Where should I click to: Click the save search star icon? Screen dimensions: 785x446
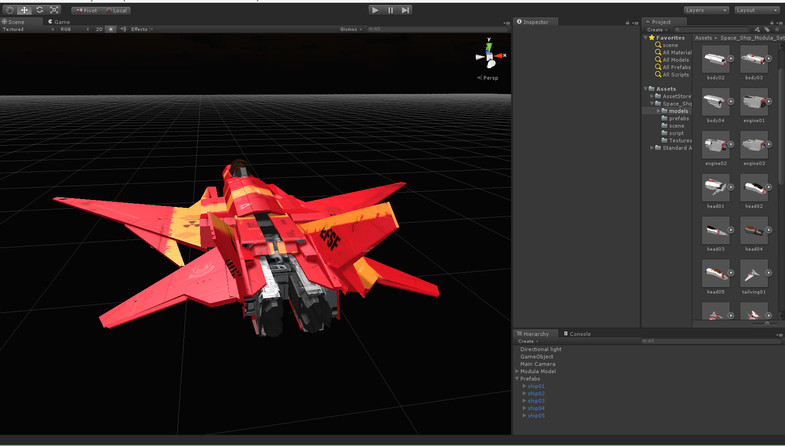click(777, 30)
